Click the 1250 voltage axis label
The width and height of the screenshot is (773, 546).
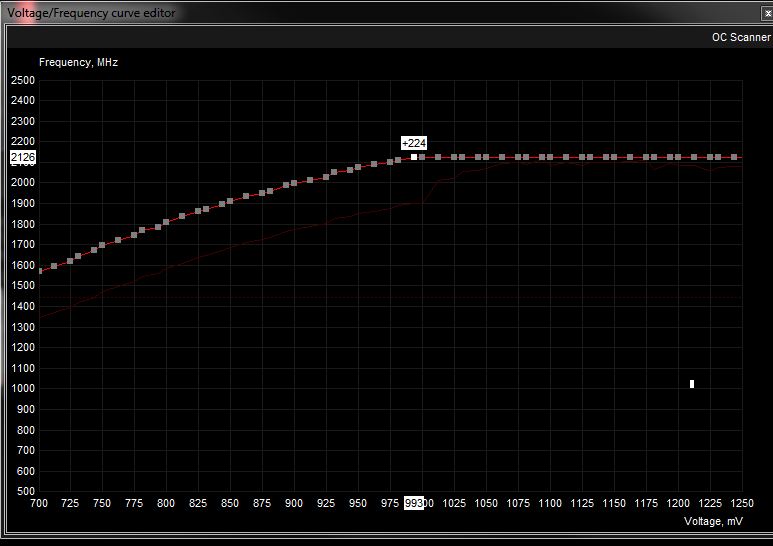742,503
